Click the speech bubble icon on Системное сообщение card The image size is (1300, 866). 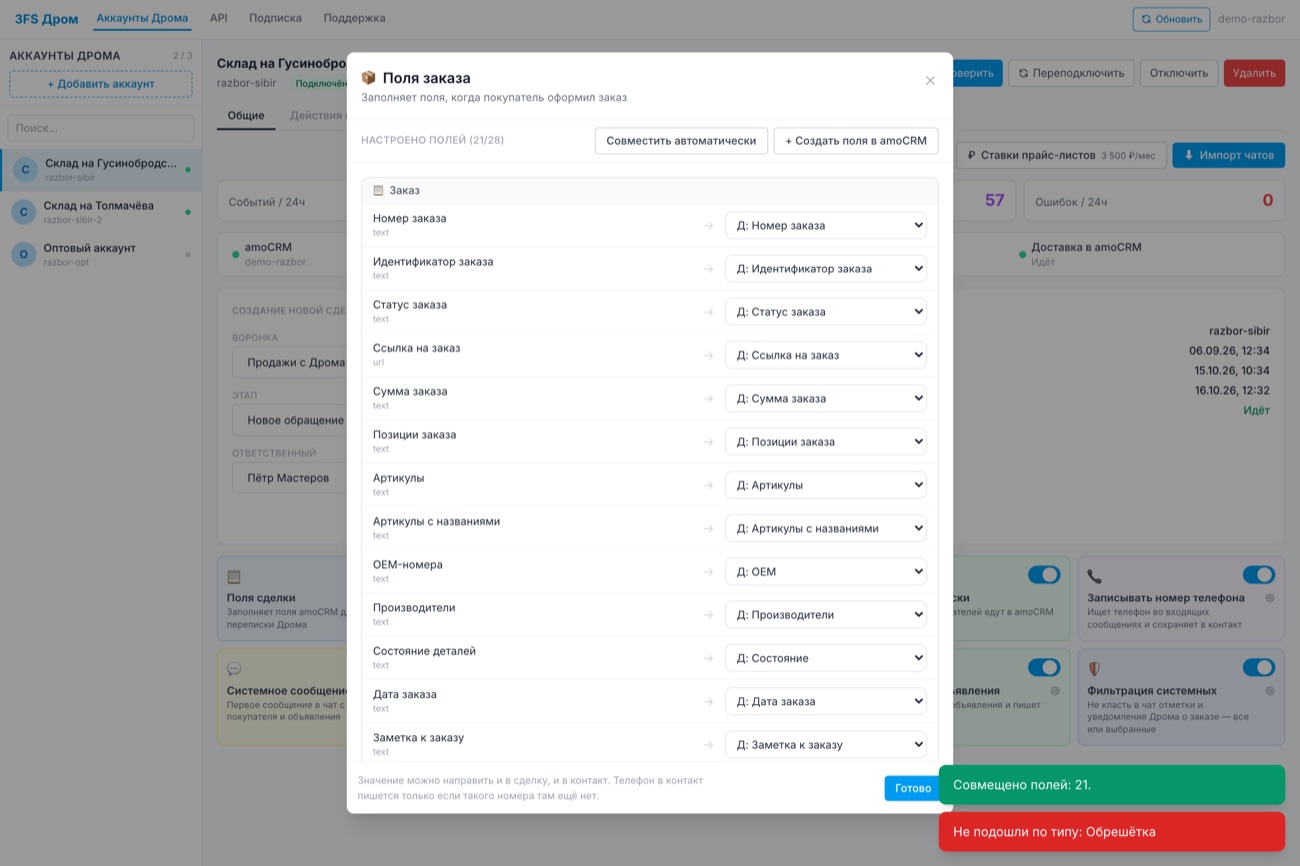point(234,669)
